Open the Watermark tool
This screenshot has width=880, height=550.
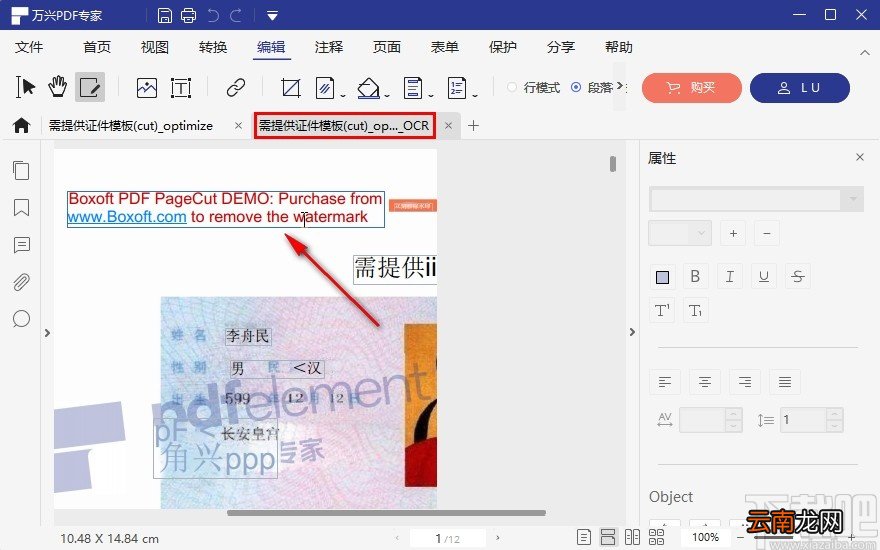click(325, 88)
